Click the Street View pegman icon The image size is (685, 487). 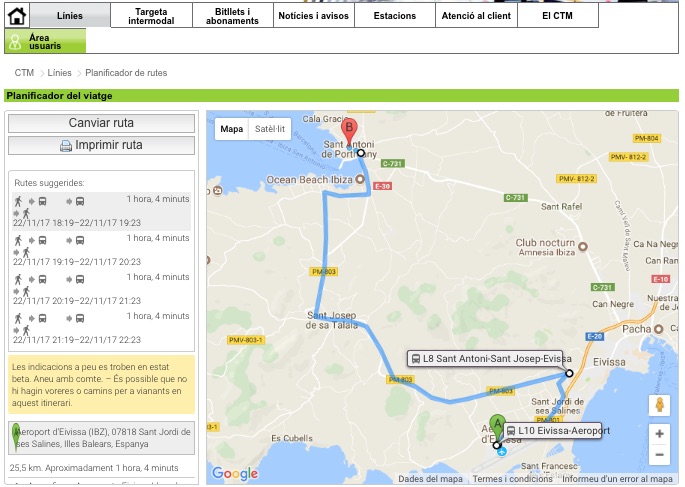(660, 404)
